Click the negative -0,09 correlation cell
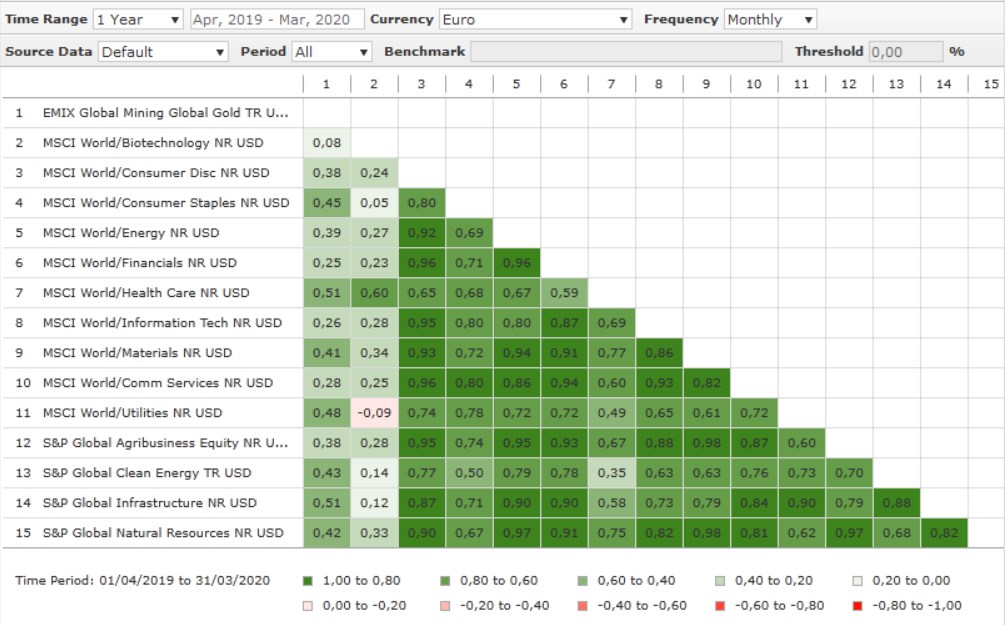The width and height of the screenshot is (1005, 625). point(374,413)
